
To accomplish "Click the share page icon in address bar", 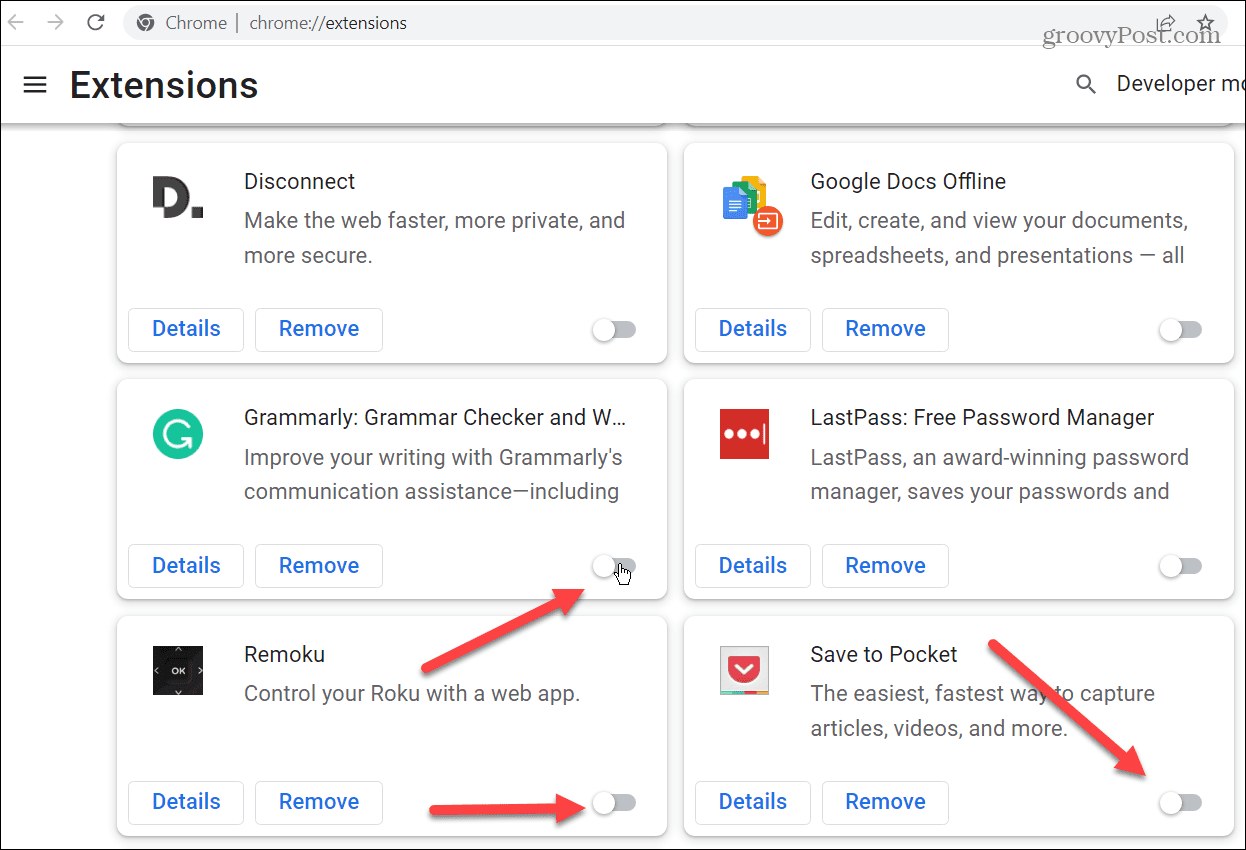I will pyautogui.click(x=1166, y=22).
